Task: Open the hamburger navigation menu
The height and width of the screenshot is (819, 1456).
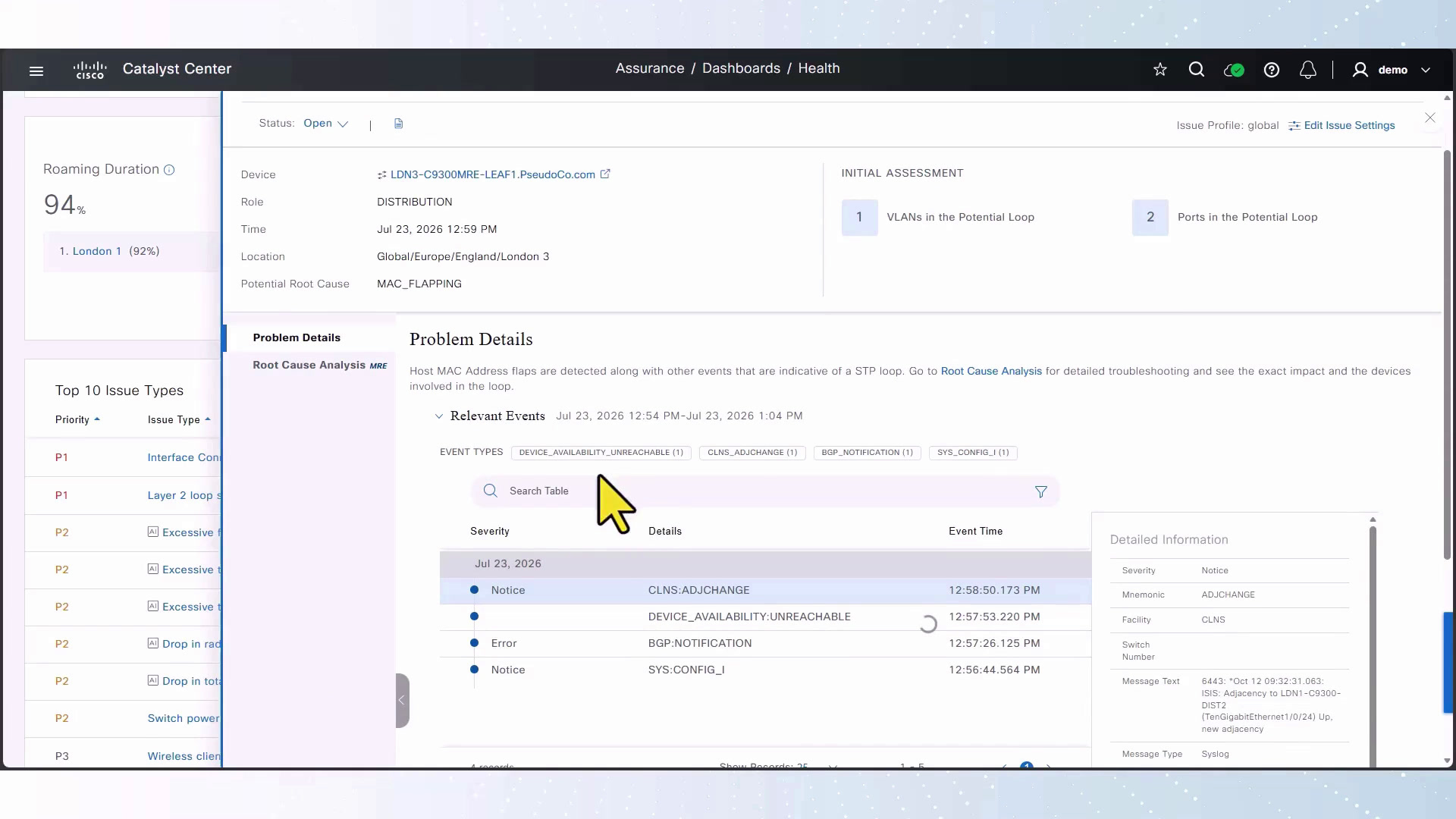Action: (36, 71)
